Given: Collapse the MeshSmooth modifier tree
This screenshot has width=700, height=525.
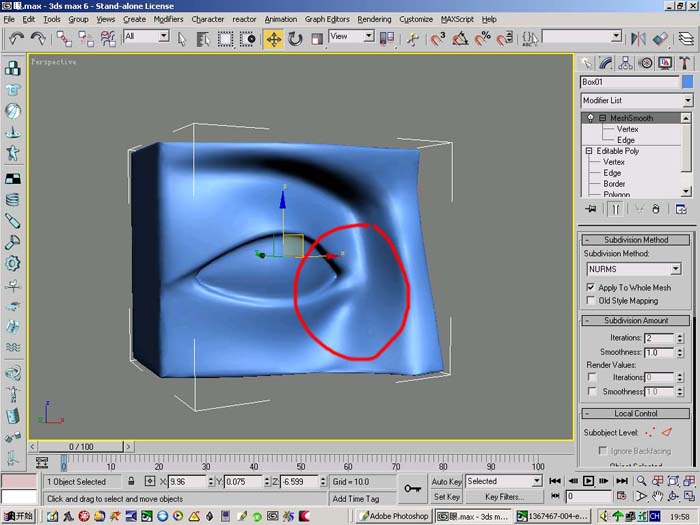Looking at the screenshot, I should pyautogui.click(x=603, y=118).
